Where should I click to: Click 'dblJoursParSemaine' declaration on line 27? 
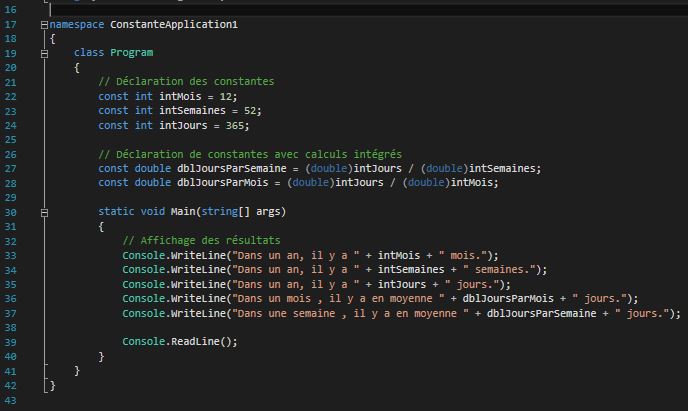coord(232,168)
